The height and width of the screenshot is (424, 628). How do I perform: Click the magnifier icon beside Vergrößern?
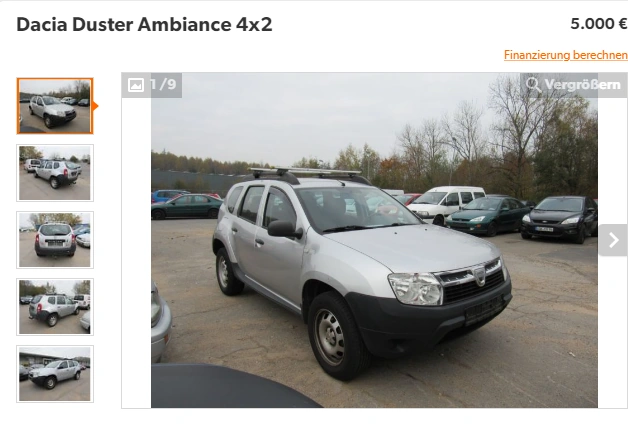click(x=533, y=85)
